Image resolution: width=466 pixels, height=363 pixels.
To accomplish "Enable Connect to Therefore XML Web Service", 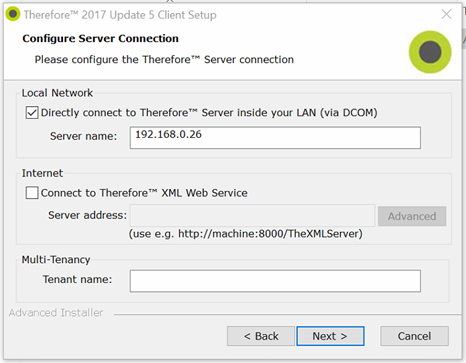I will (32, 193).
